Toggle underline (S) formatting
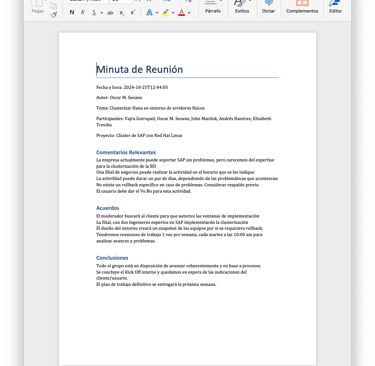Viewport: 375px width, 366px height. (x=94, y=12)
